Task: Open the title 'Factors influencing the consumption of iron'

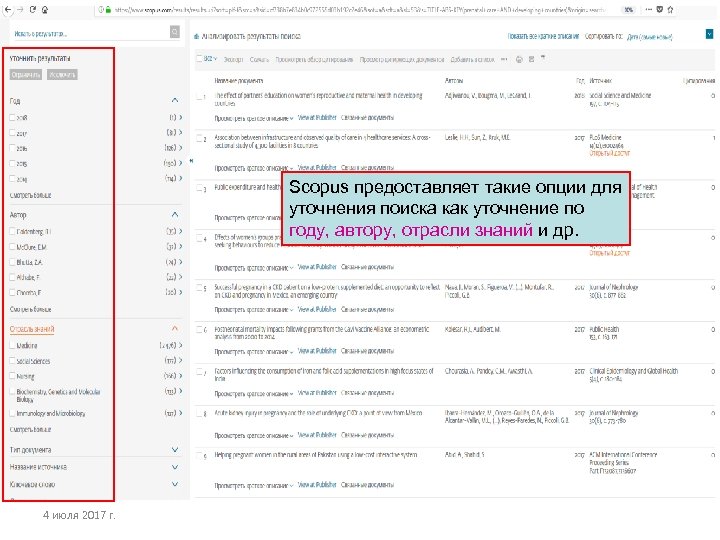Action: tap(323, 375)
